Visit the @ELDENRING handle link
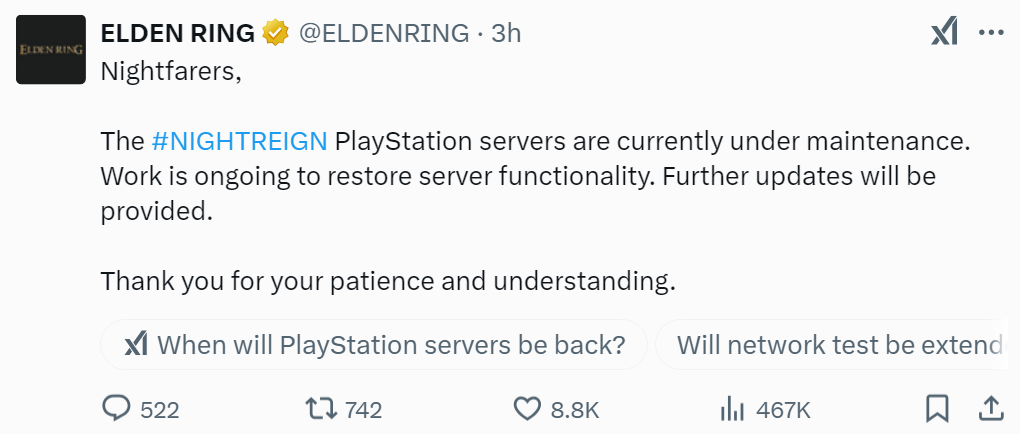This screenshot has width=1020, height=434. [x=384, y=33]
